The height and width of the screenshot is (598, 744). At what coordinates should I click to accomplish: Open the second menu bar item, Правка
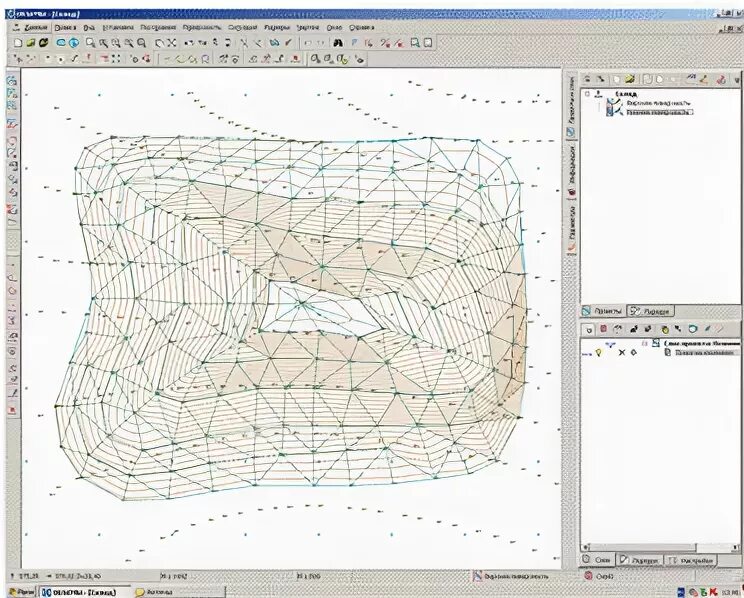point(65,28)
